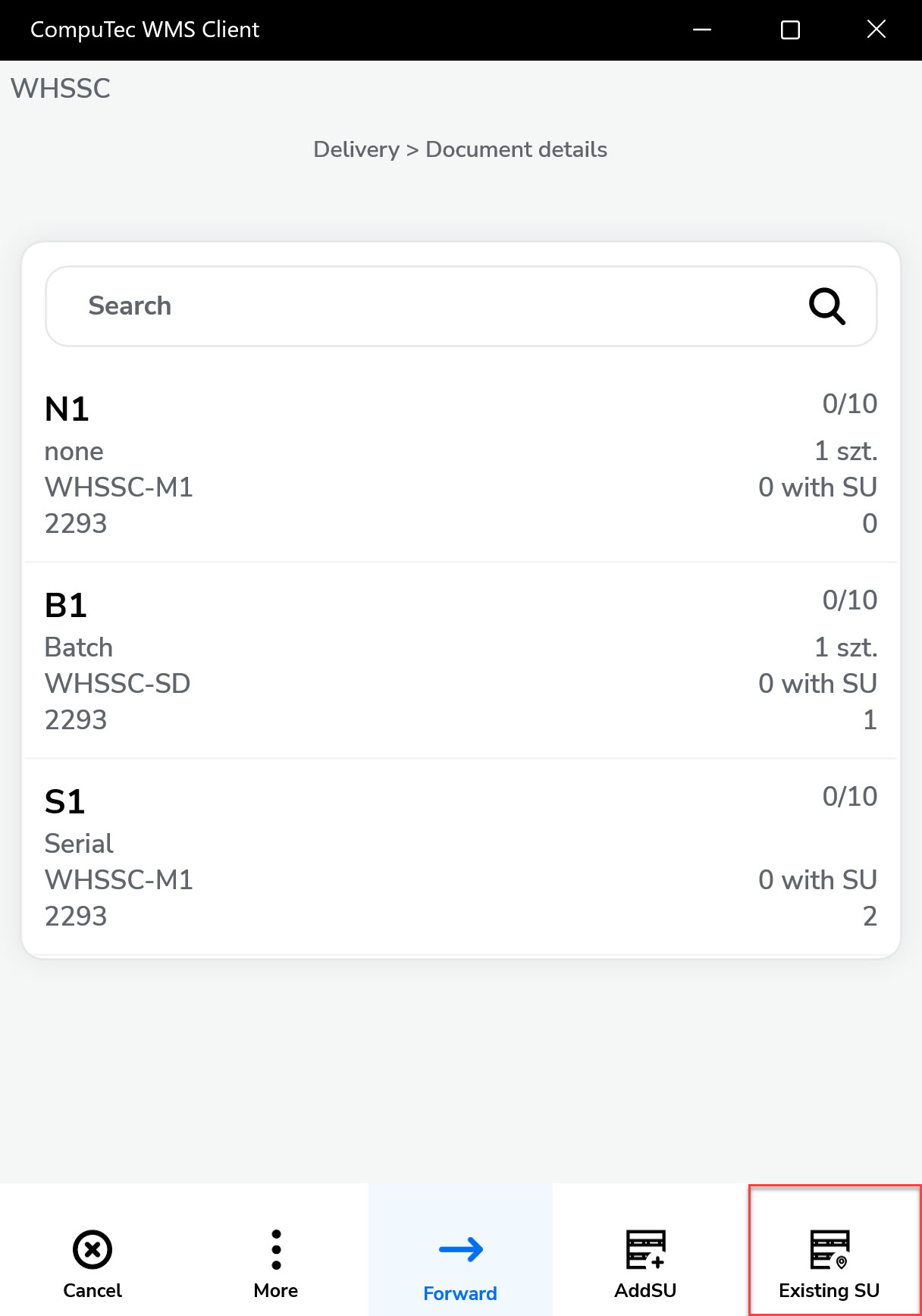Image resolution: width=922 pixels, height=1316 pixels.
Task: Click the Existing SU button label
Action: click(829, 1290)
